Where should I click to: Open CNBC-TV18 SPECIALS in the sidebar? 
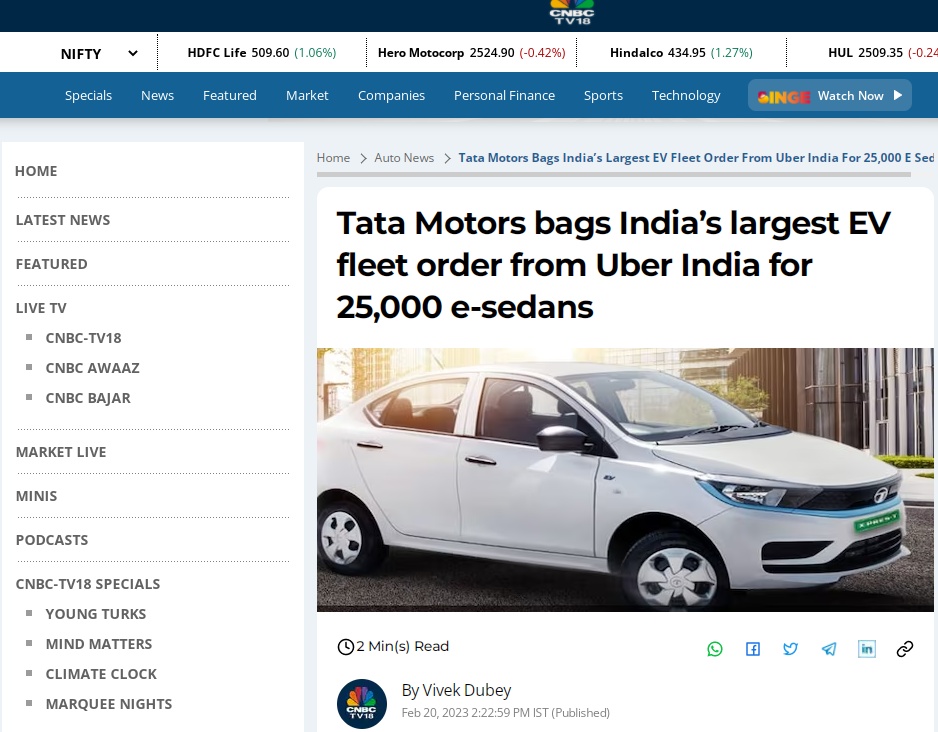[x=88, y=584]
